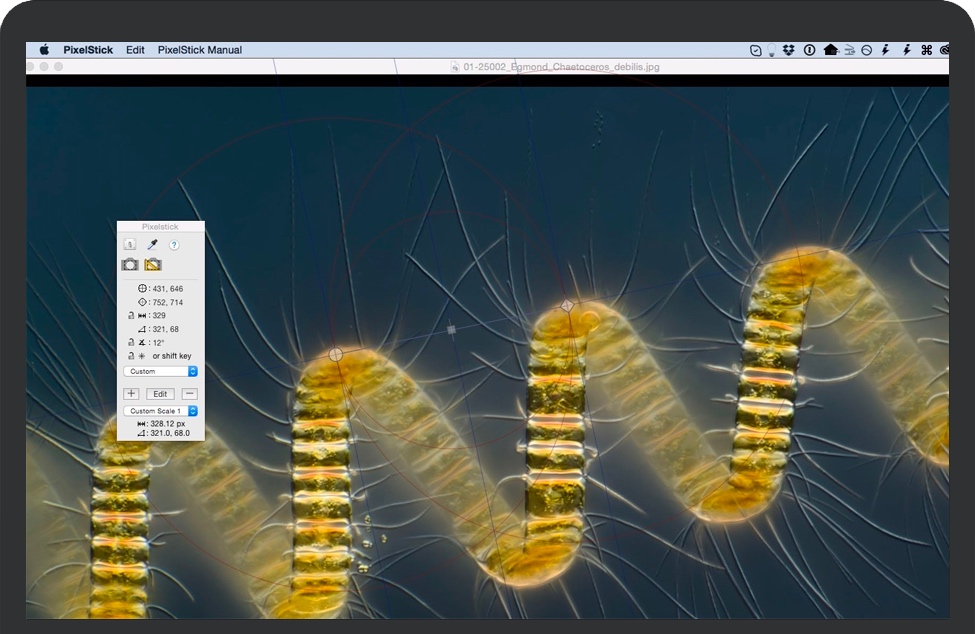The width and height of the screenshot is (975, 634).
Task: Open the Custom units dropdown
Action: point(160,371)
